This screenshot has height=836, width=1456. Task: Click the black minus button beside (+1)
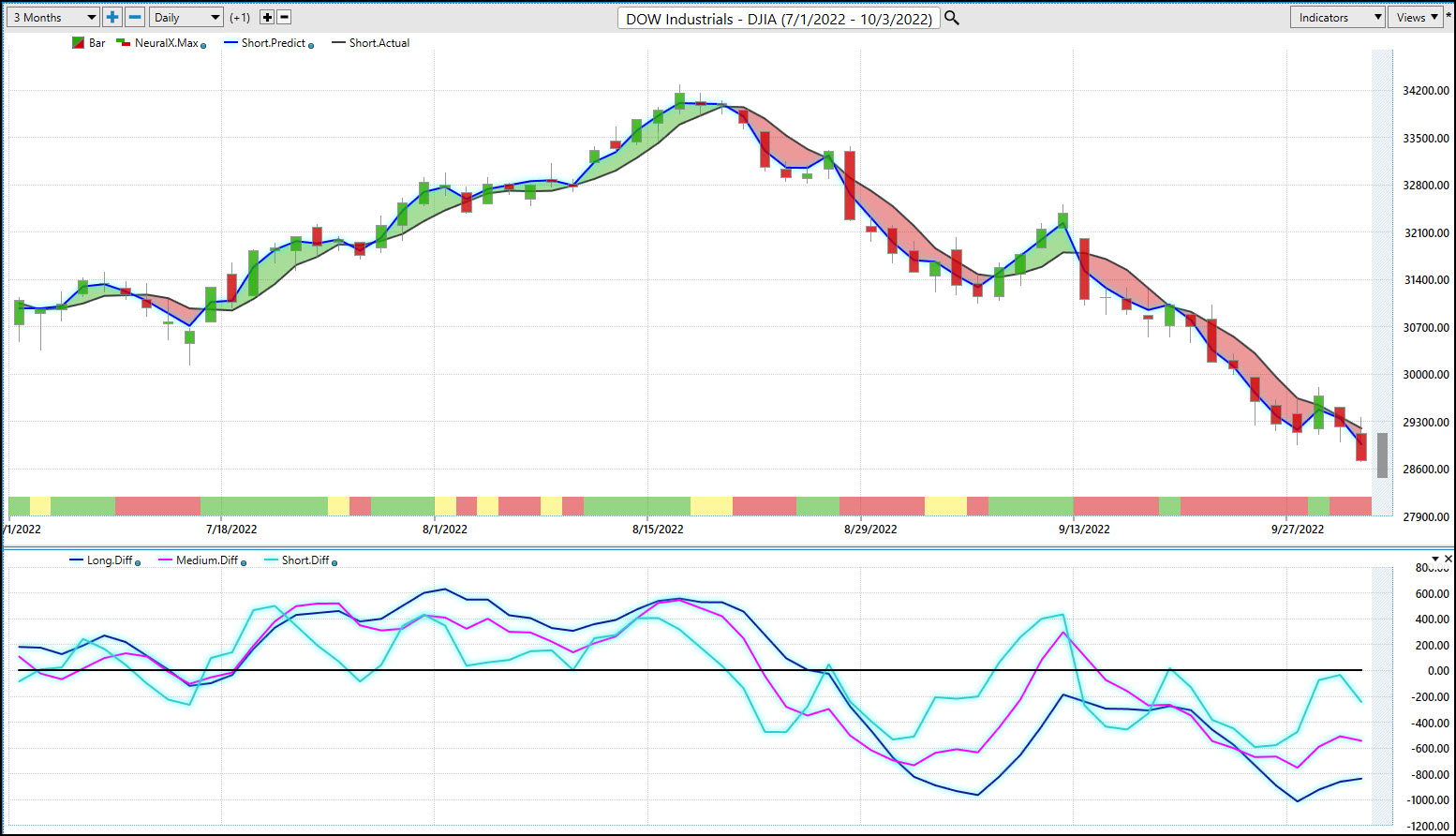pyautogui.click(x=284, y=17)
